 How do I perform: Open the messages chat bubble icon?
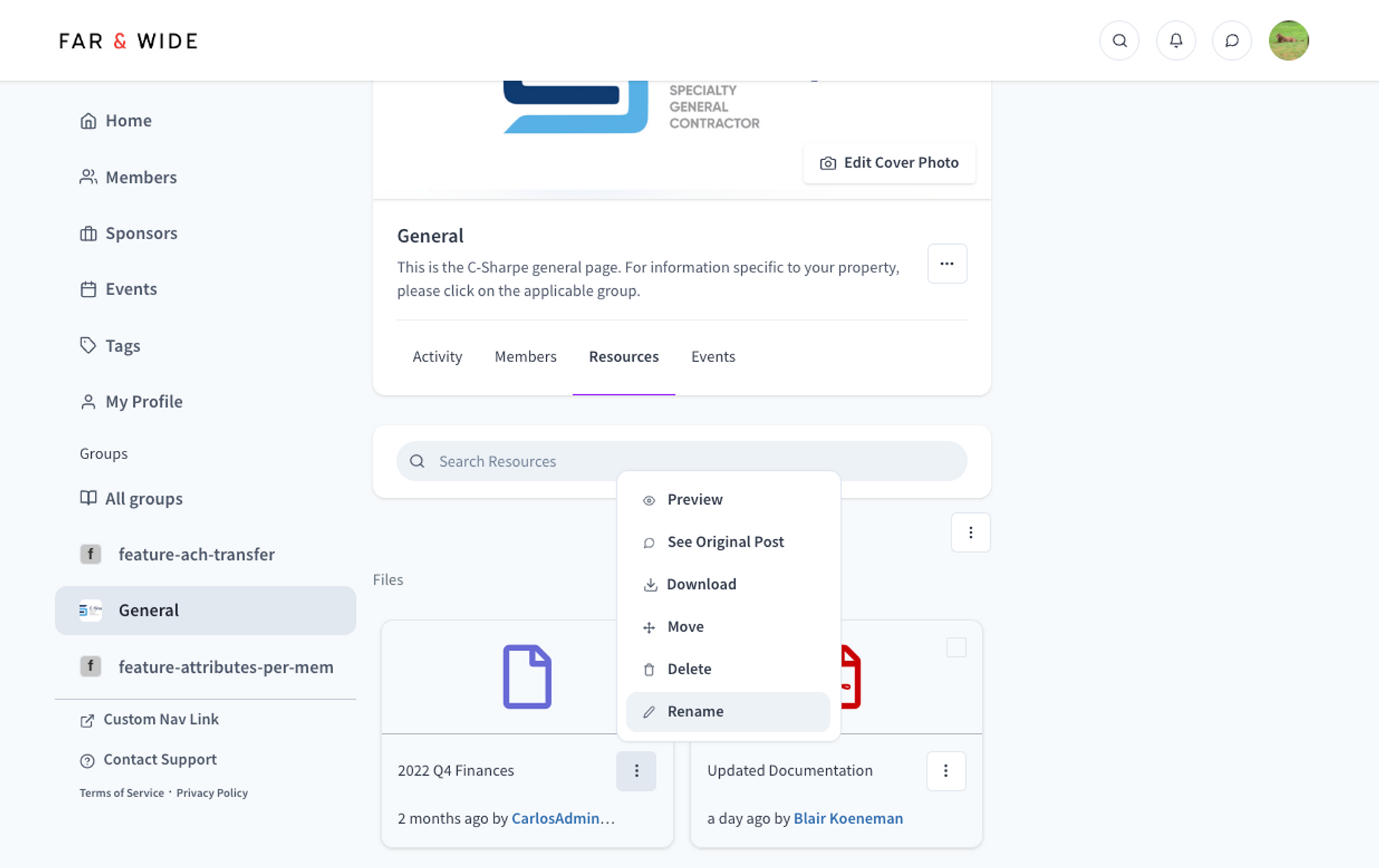pos(1231,41)
